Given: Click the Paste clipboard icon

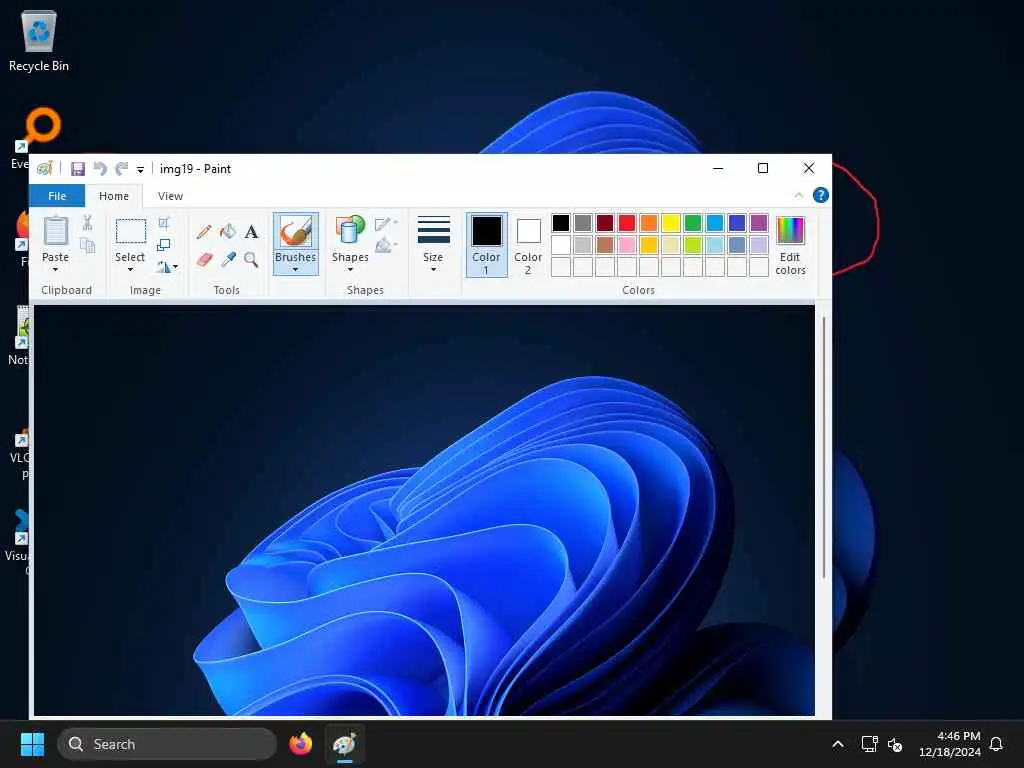Looking at the screenshot, I should point(56,231).
